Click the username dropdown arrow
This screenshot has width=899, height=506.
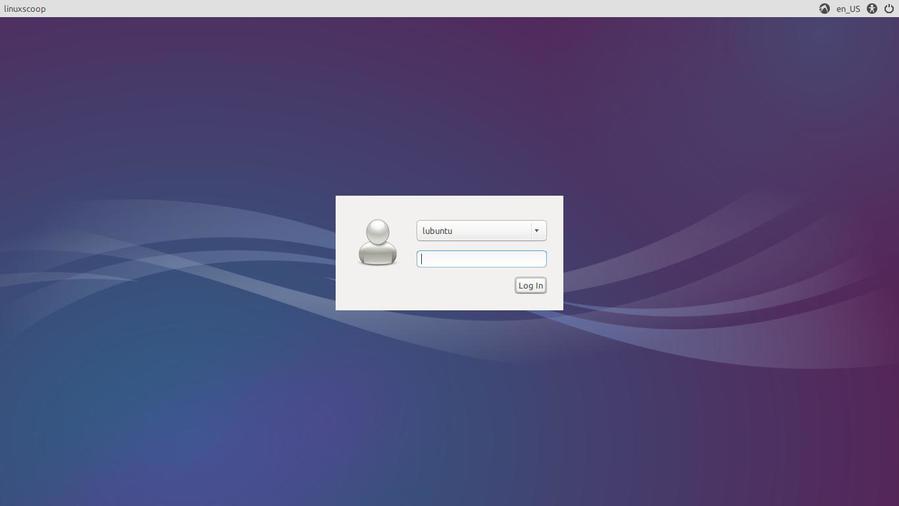coord(536,231)
